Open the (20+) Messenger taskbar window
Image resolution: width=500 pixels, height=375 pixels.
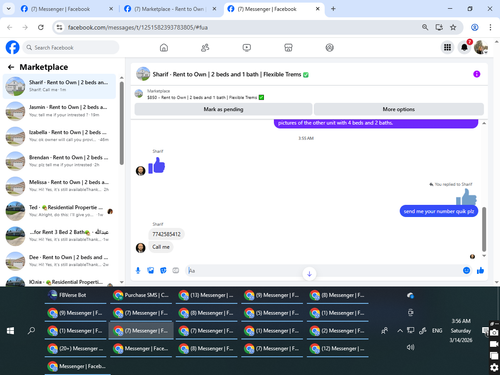pos(75,349)
